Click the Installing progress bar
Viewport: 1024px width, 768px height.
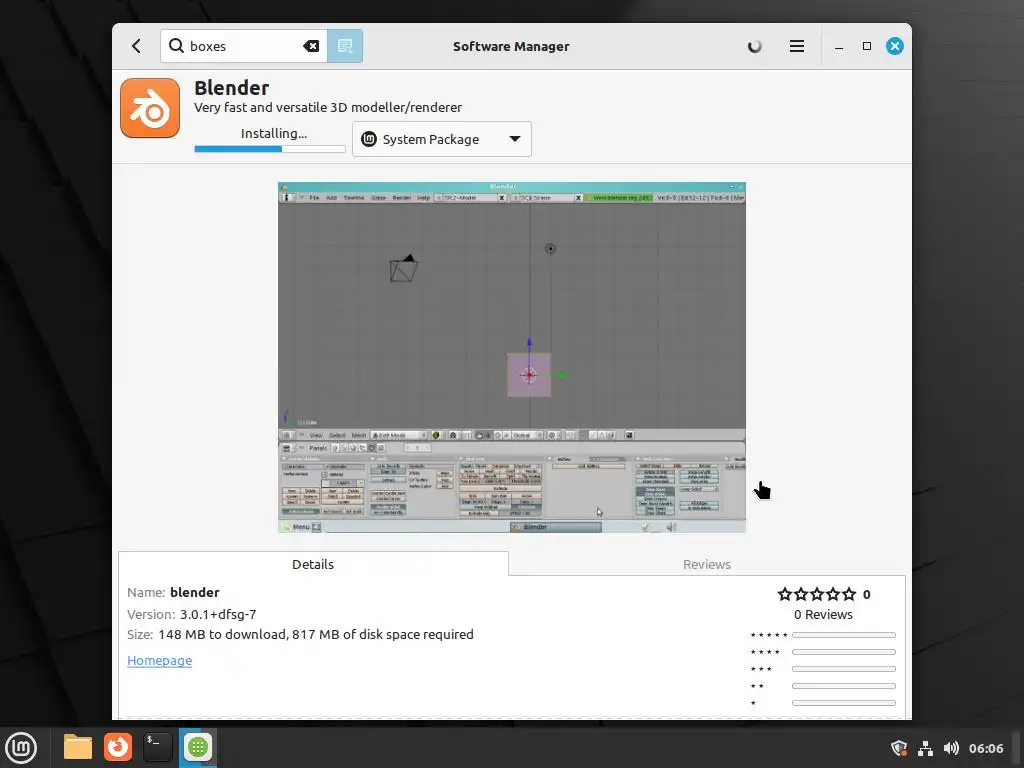[x=270, y=149]
